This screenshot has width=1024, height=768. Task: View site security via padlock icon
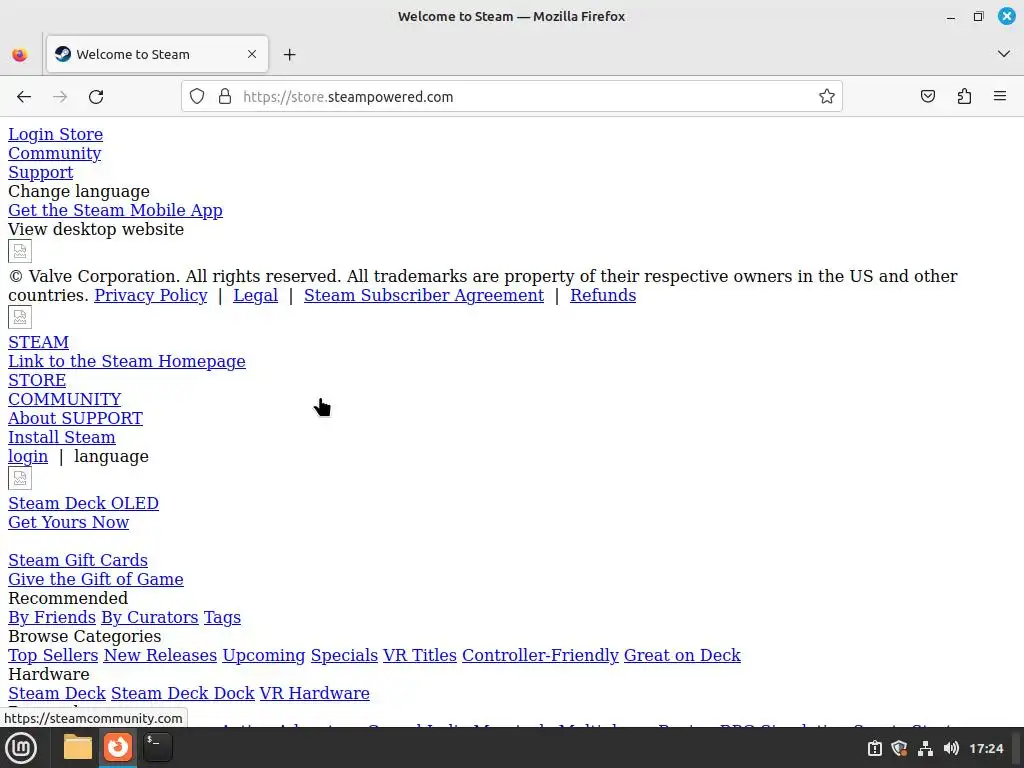(x=225, y=97)
